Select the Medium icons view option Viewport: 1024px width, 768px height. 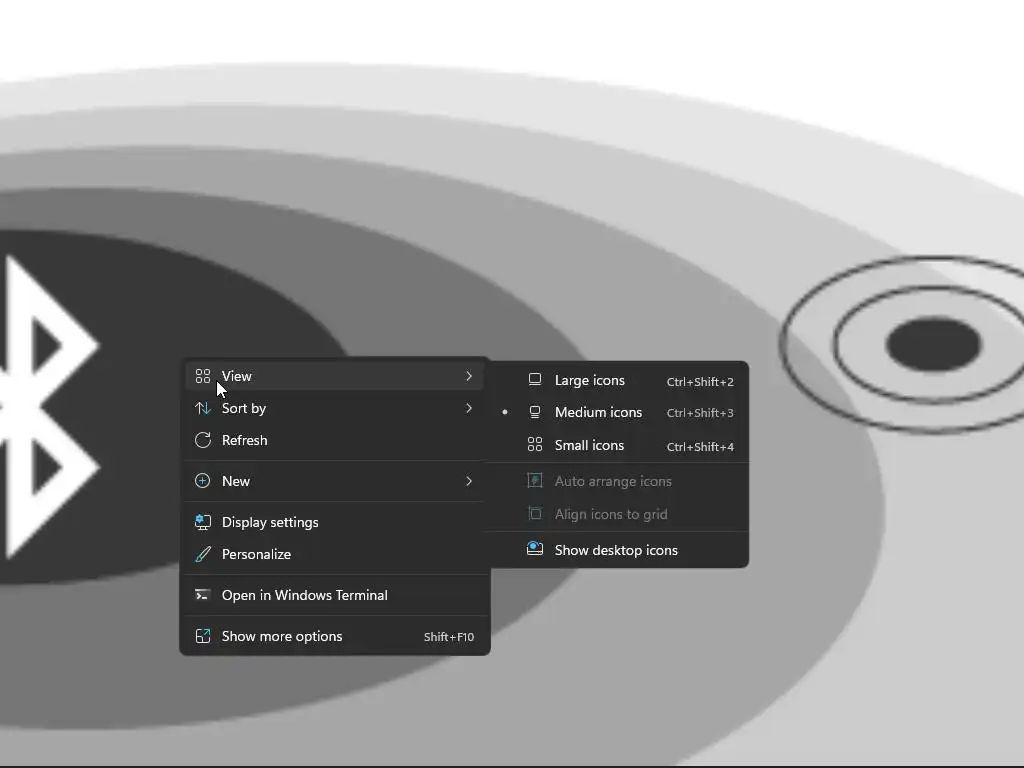point(617,412)
